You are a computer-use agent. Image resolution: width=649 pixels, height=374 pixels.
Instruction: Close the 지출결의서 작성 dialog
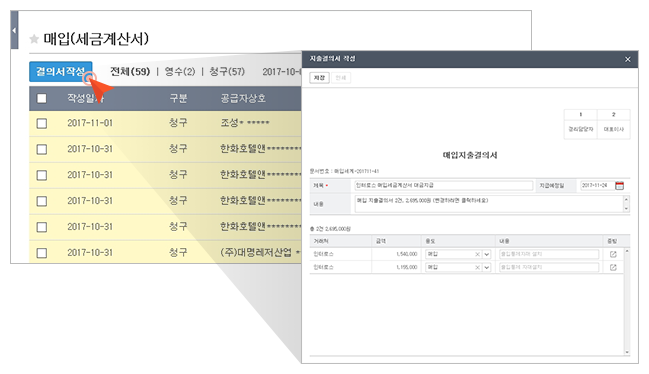point(627,60)
